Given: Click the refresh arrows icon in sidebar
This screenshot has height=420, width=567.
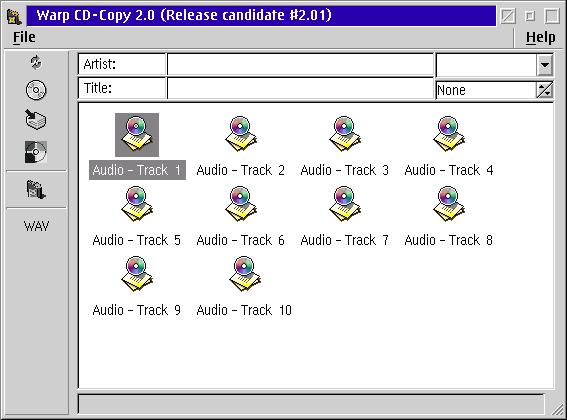Looking at the screenshot, I should (x=36, y=62).
